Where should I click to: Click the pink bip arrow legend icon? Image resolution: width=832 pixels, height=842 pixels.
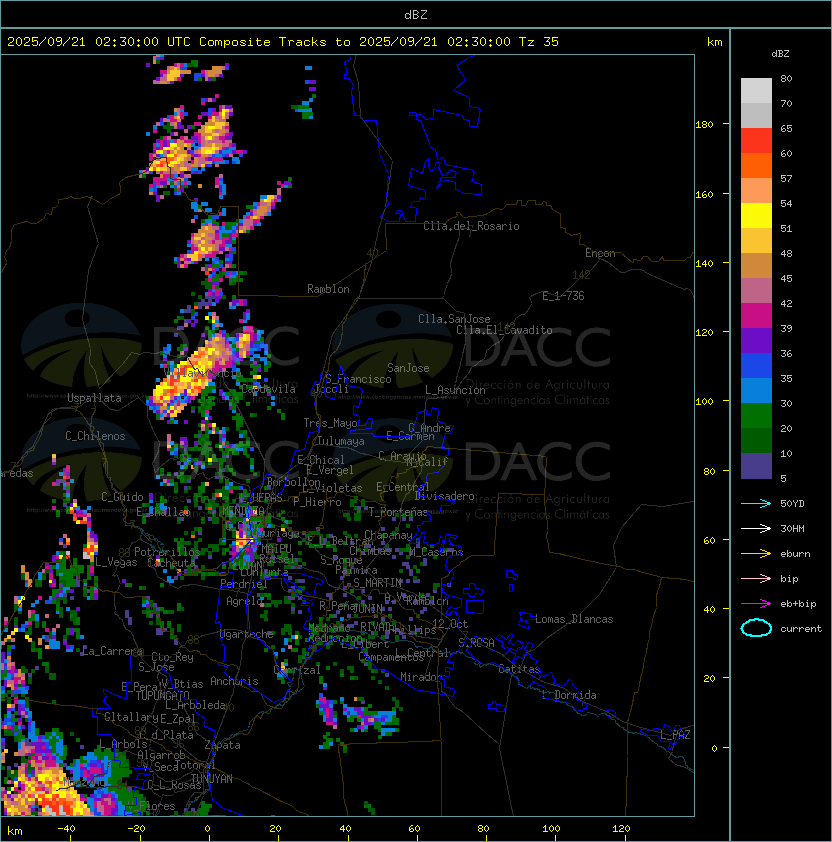point(756,578)
